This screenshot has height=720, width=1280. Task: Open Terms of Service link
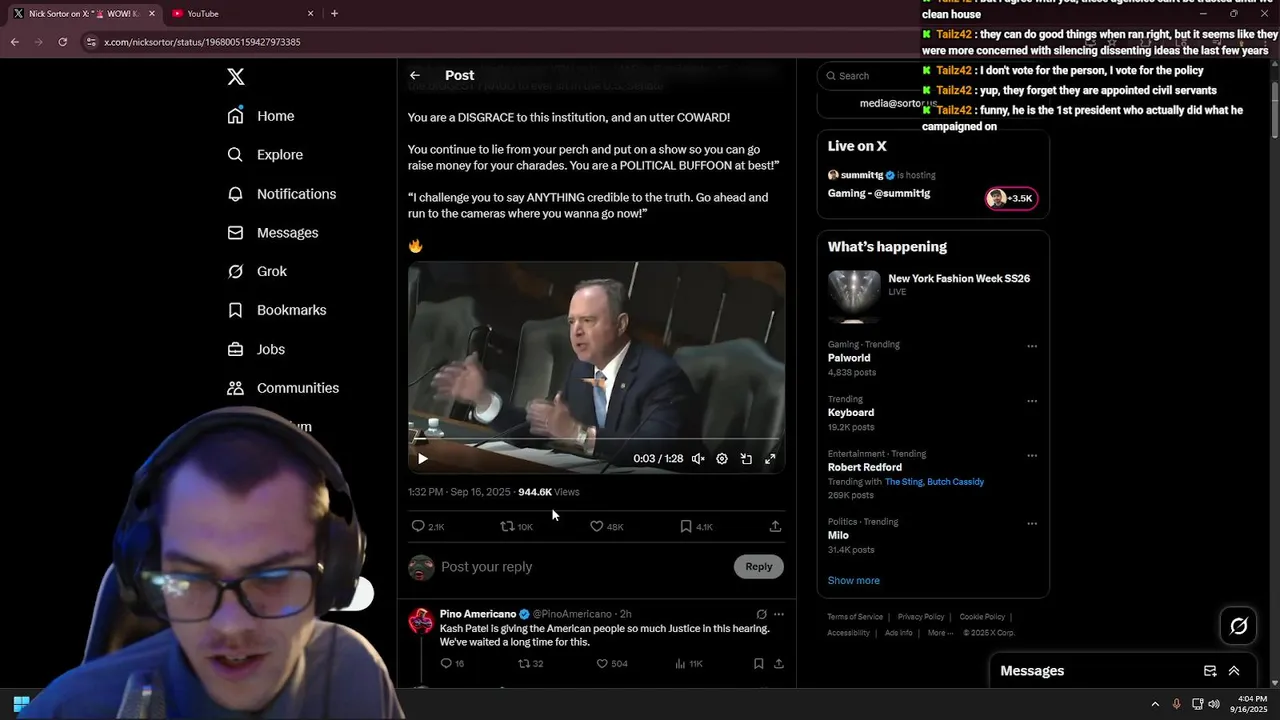[855, 617]
